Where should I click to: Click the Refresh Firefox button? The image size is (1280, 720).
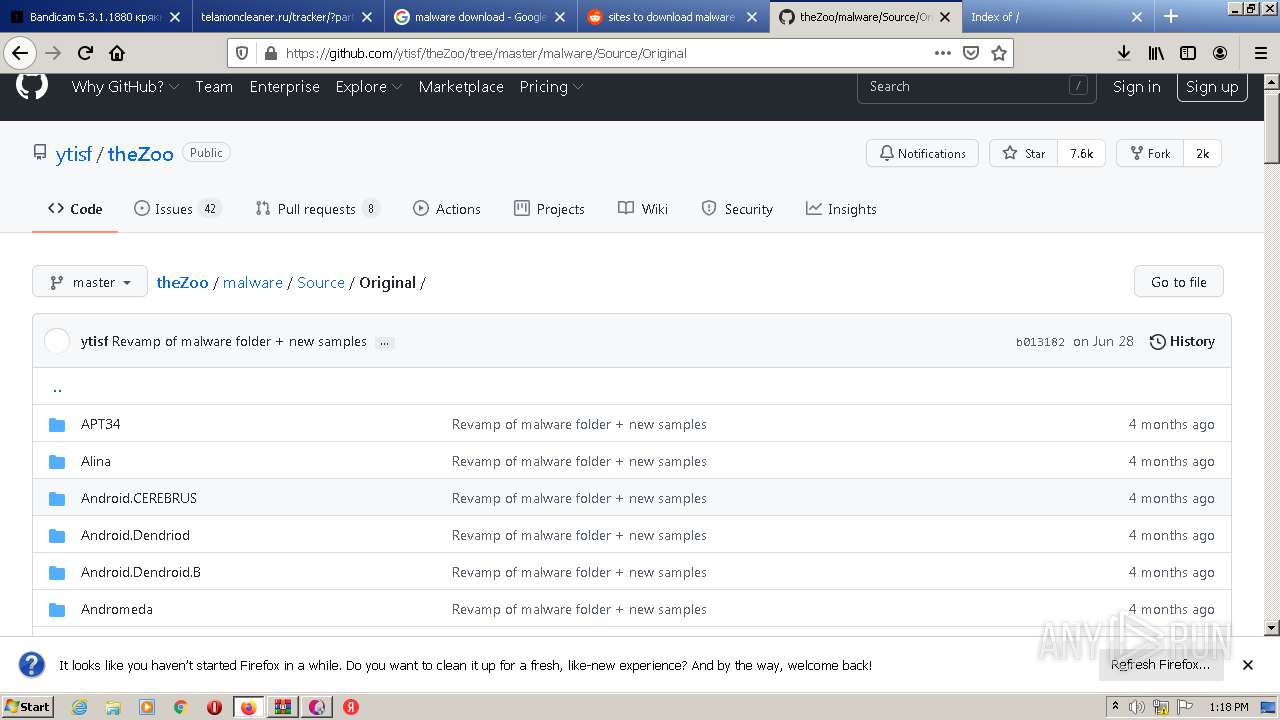coord(1160,665)
